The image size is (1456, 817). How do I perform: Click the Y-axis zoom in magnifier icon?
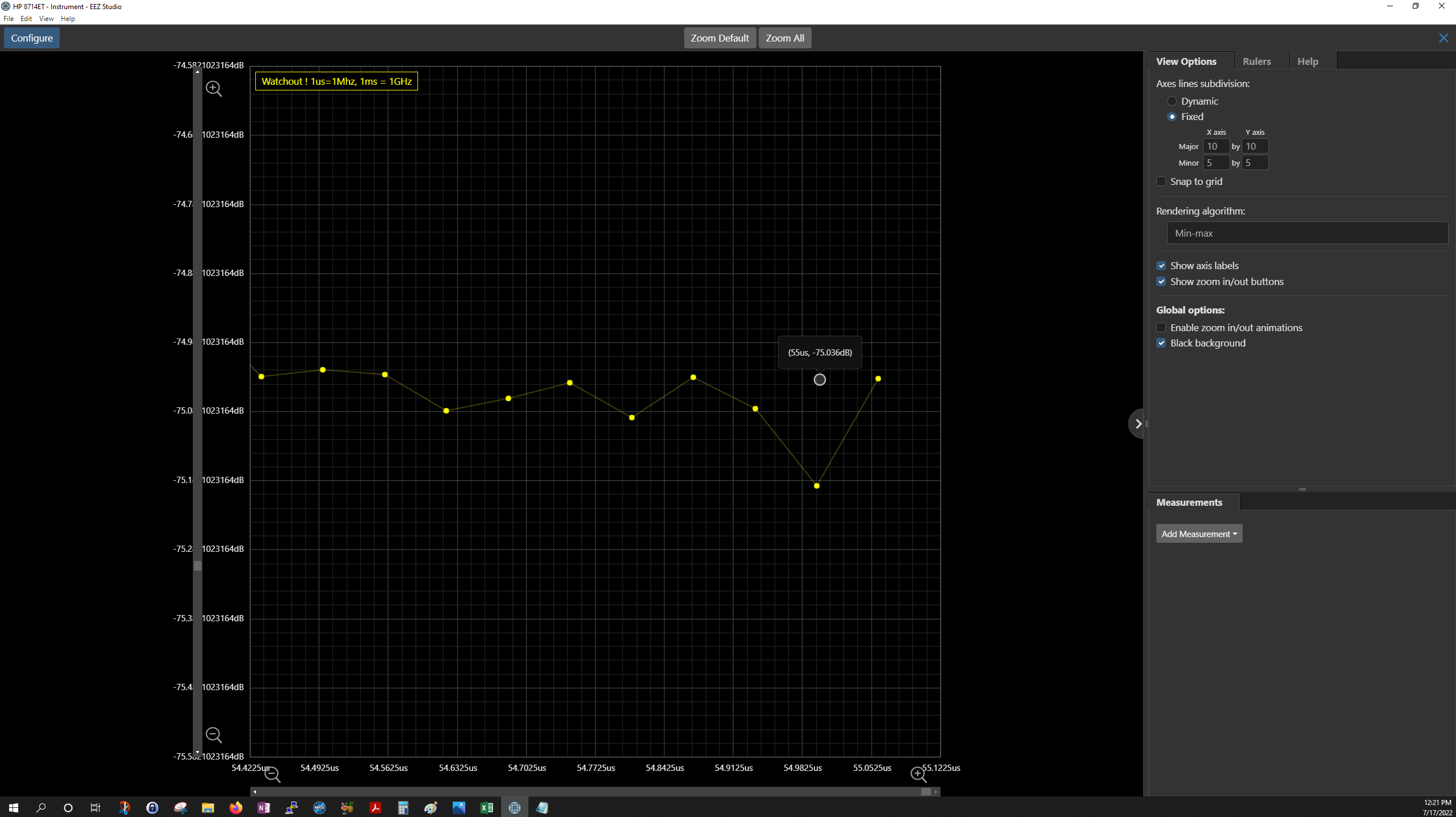pyautogui.click(x=213, y=88)
